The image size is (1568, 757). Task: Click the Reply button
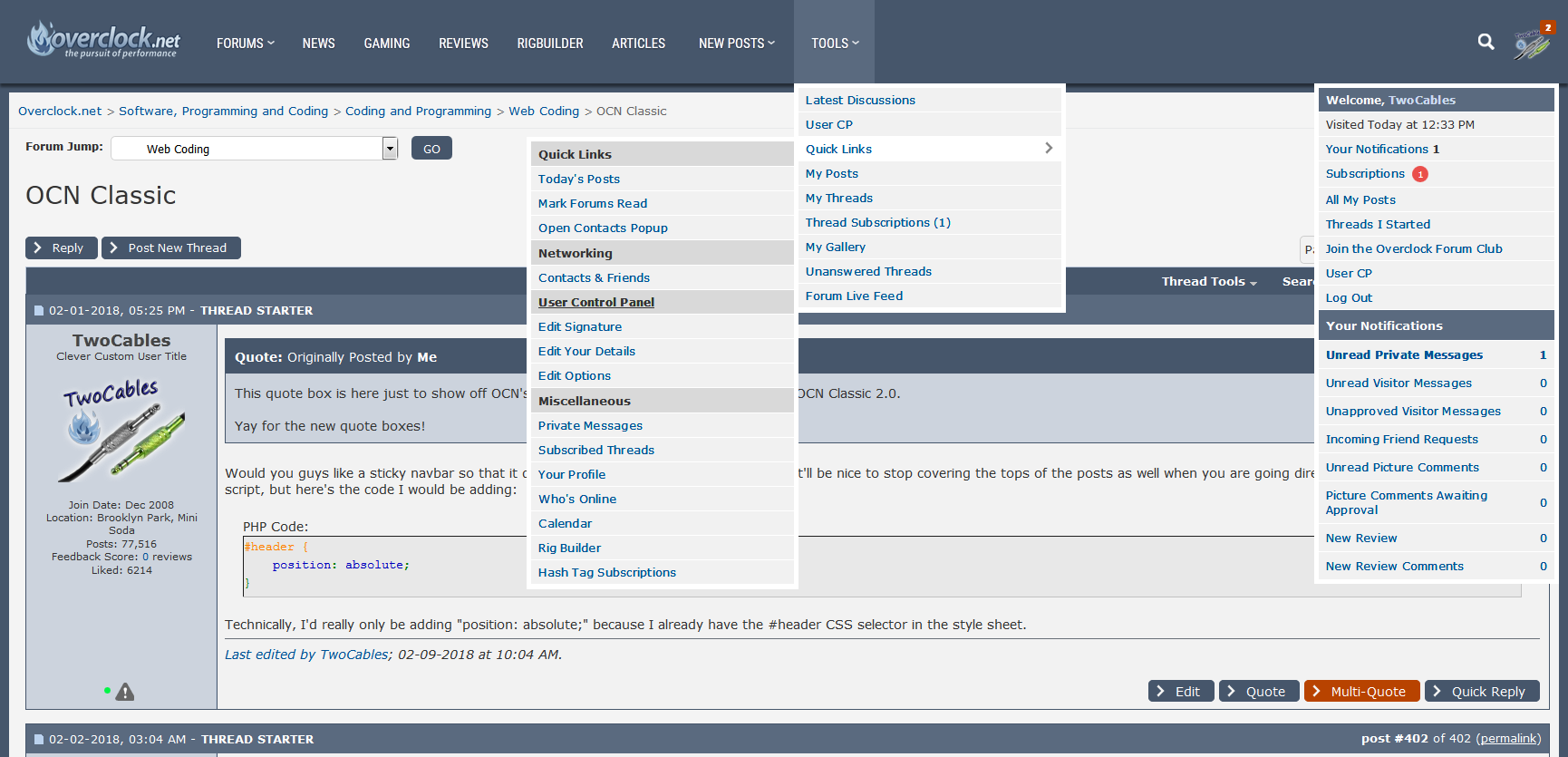(x=62, y=247)
